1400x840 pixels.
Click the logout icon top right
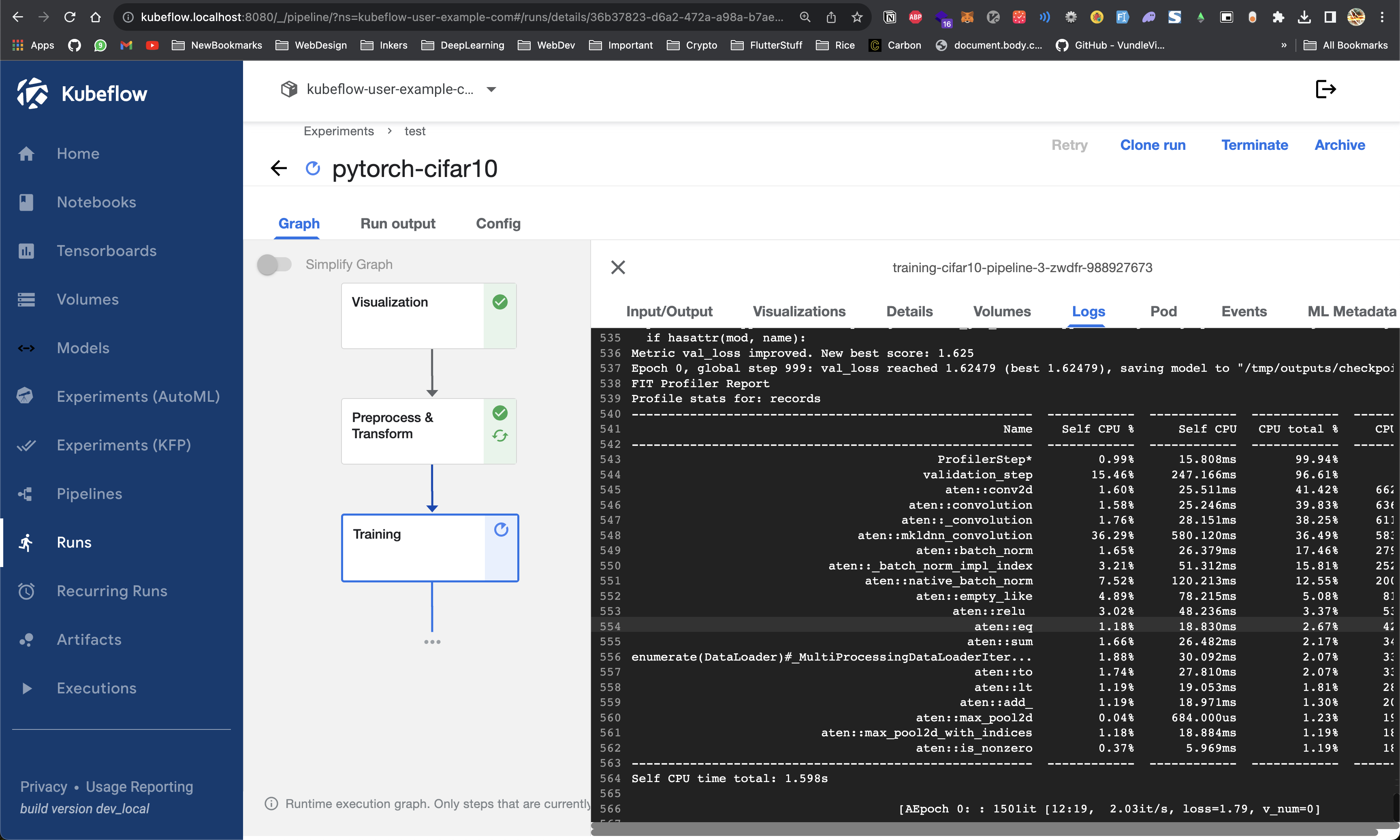pyautogui.click(x=1325, y=89)
